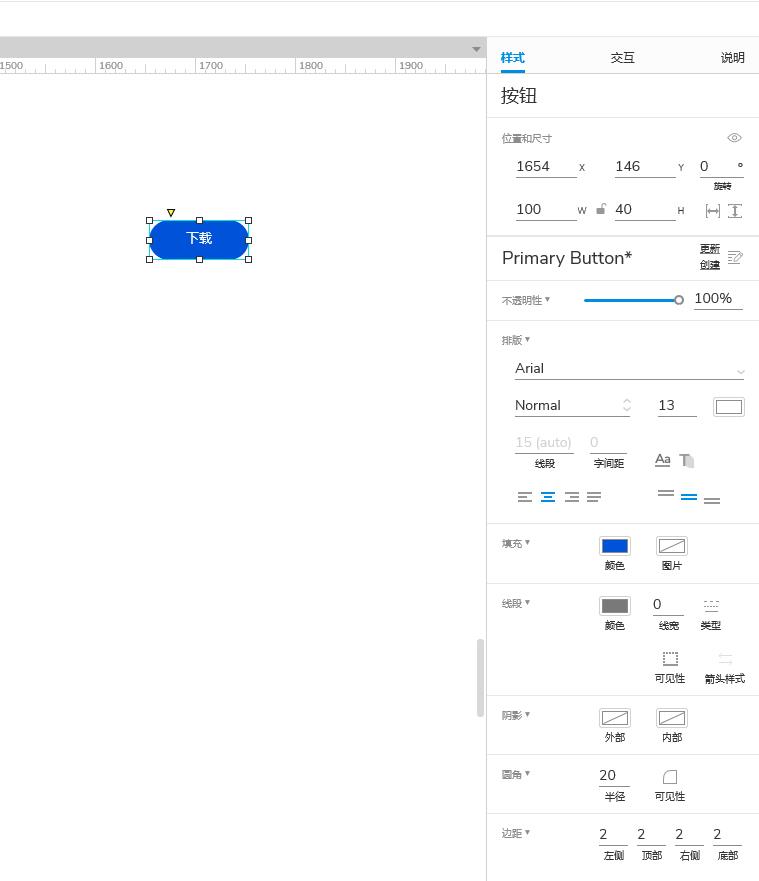Open the Aa text case options
759x881 pixels.
pos(662,460)
